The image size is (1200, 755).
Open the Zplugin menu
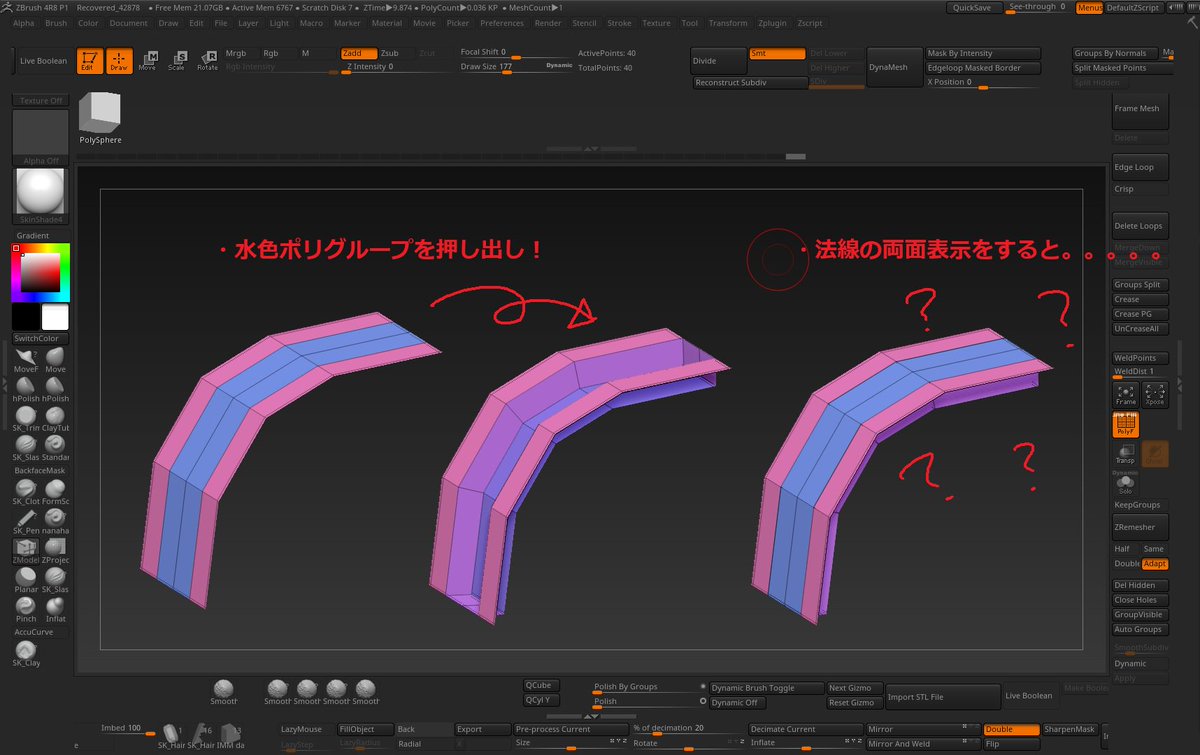pos(772,23)
